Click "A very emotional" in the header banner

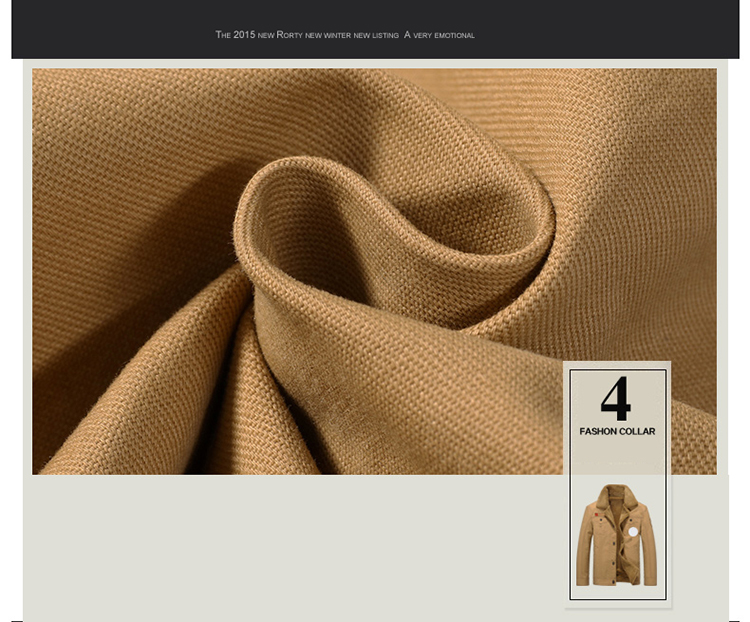pos(439,35)
